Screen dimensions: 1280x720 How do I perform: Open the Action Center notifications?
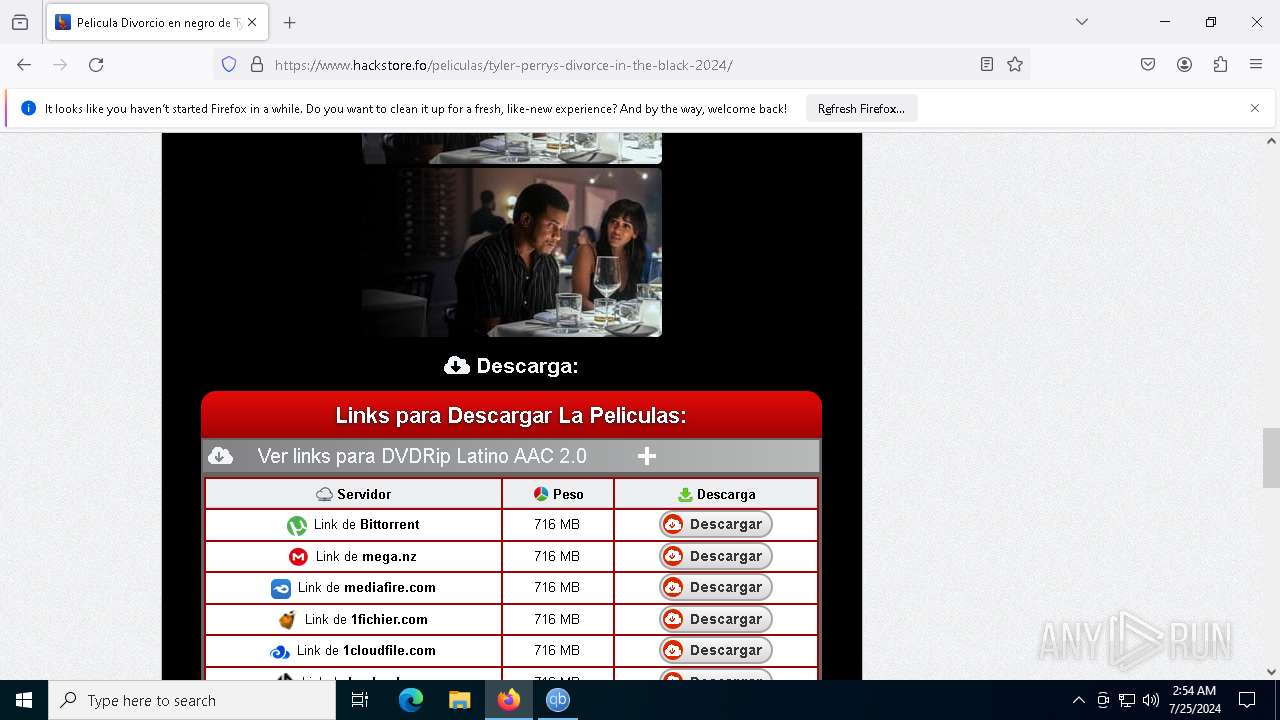[1247, 700]
